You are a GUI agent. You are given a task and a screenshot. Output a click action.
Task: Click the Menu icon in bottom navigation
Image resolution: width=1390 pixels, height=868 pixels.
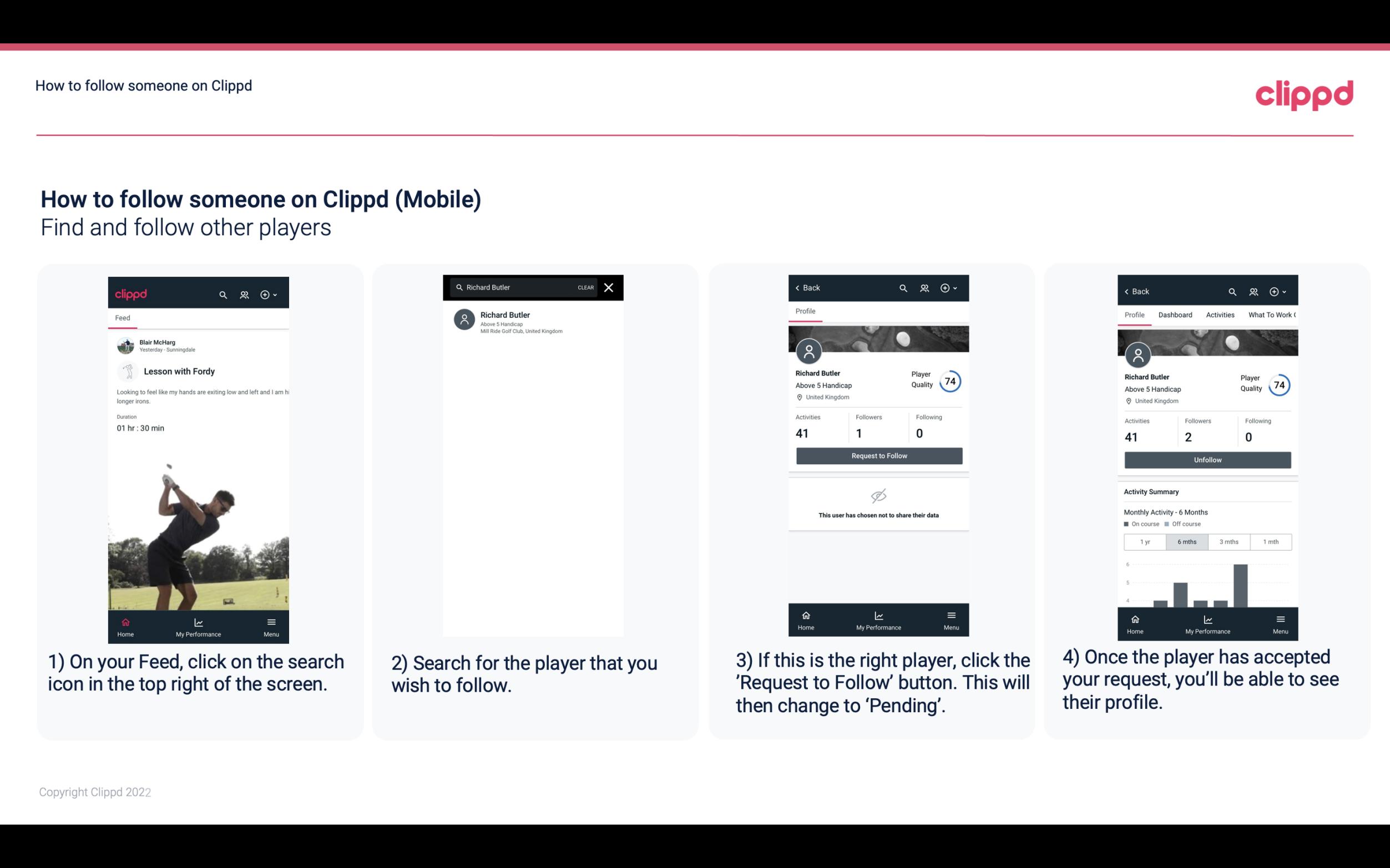[x=272, y=622]
